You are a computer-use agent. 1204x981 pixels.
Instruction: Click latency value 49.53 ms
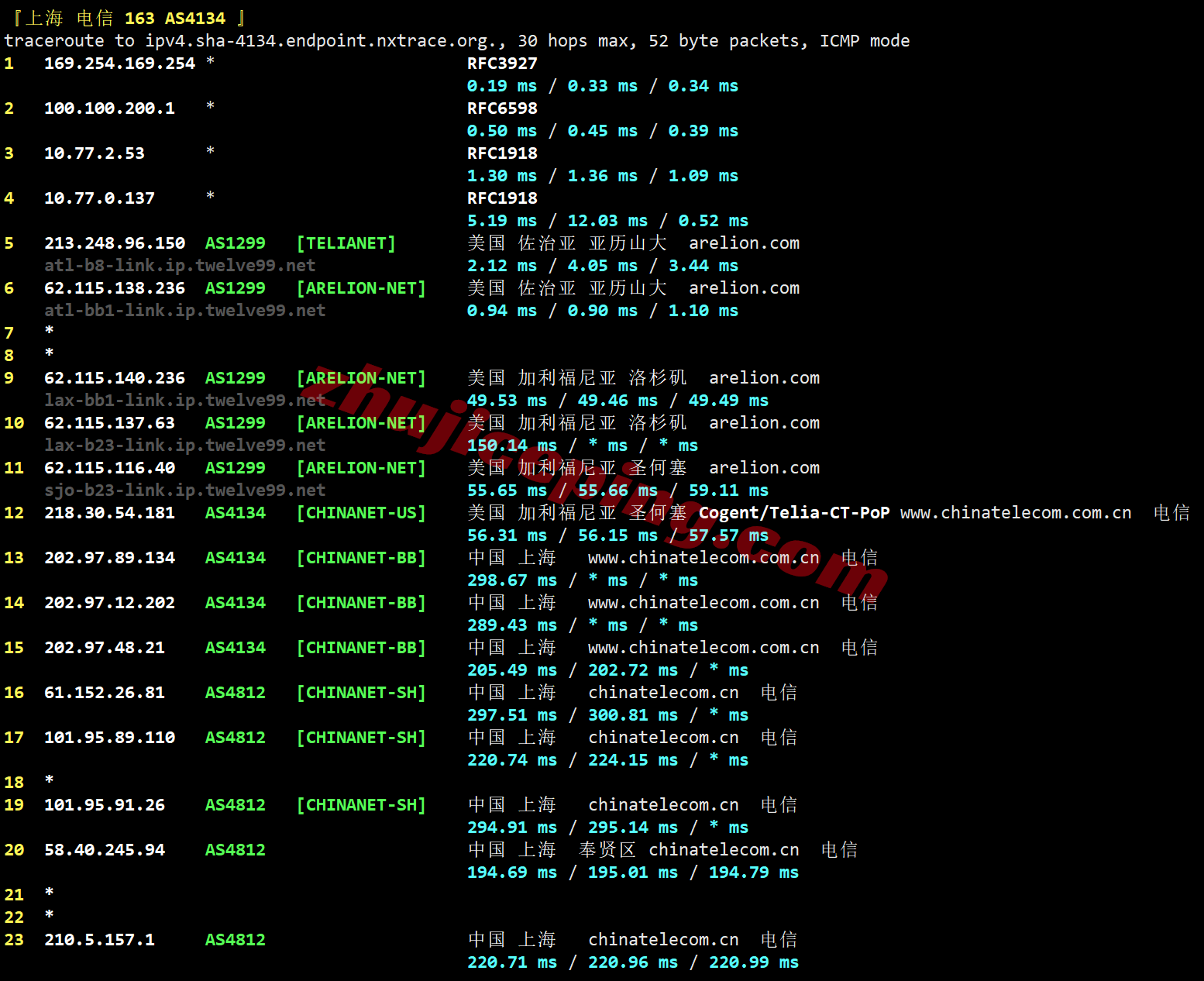coord(507,401)
